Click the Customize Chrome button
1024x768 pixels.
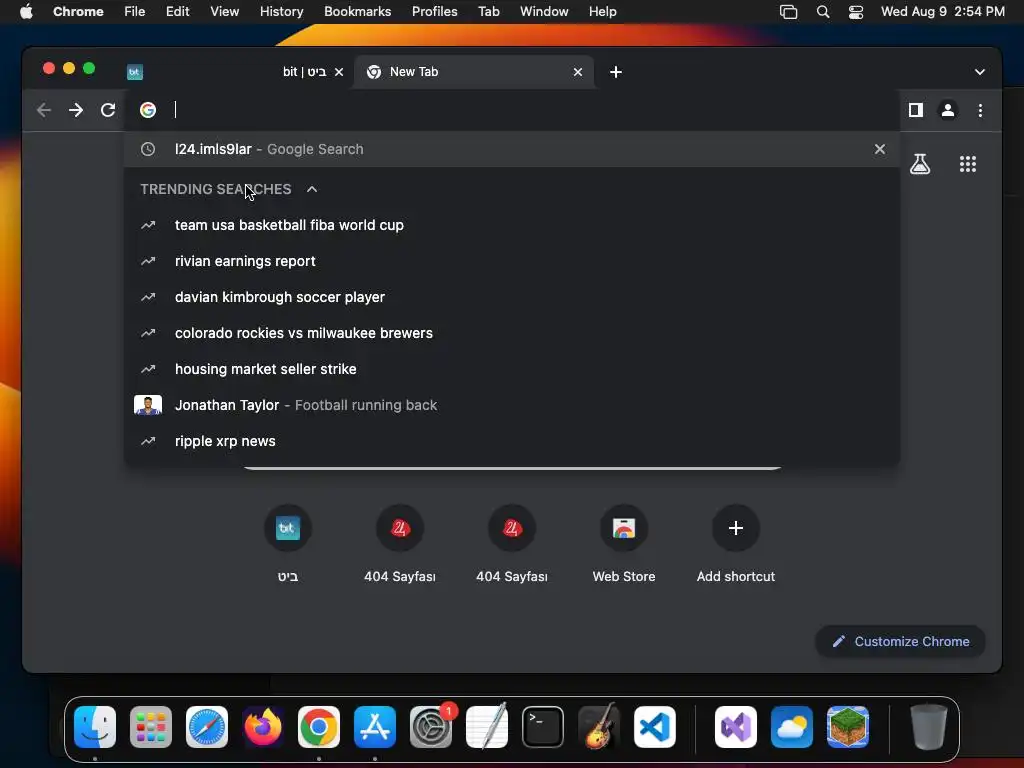(900, 641)
